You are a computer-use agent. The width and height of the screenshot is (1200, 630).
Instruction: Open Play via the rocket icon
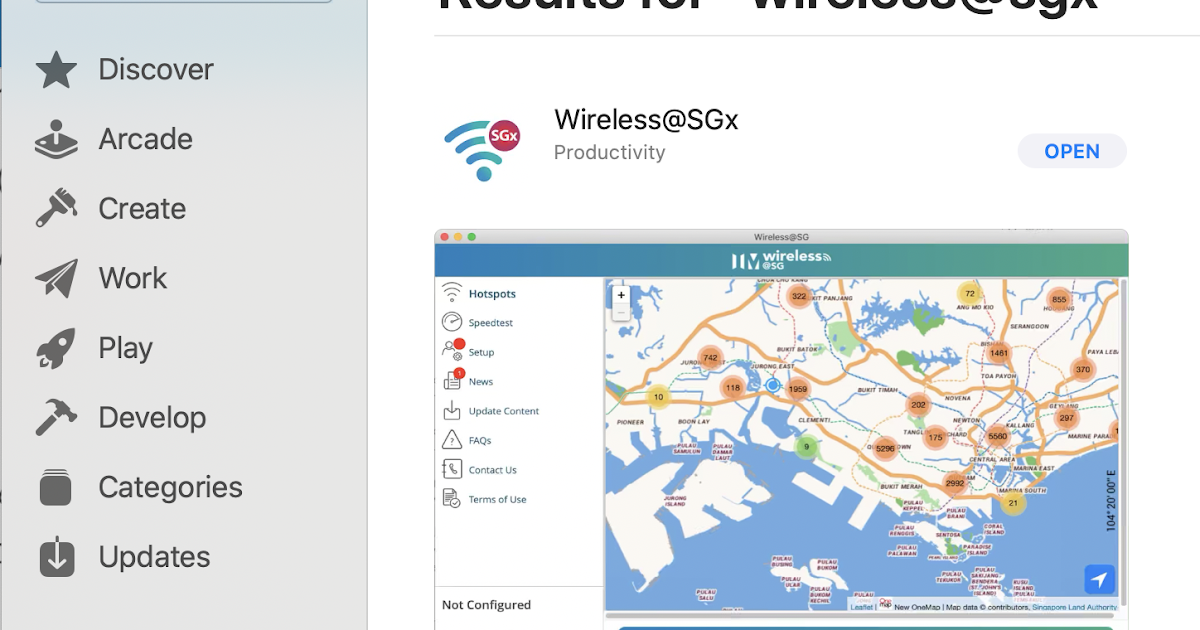point(56,347)
